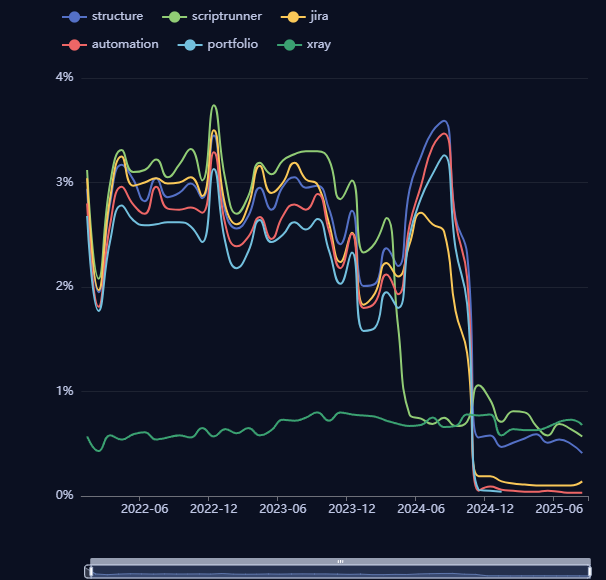
Task: Click the light-blue portfolio legend marker
Action: [x=190, y=45]
